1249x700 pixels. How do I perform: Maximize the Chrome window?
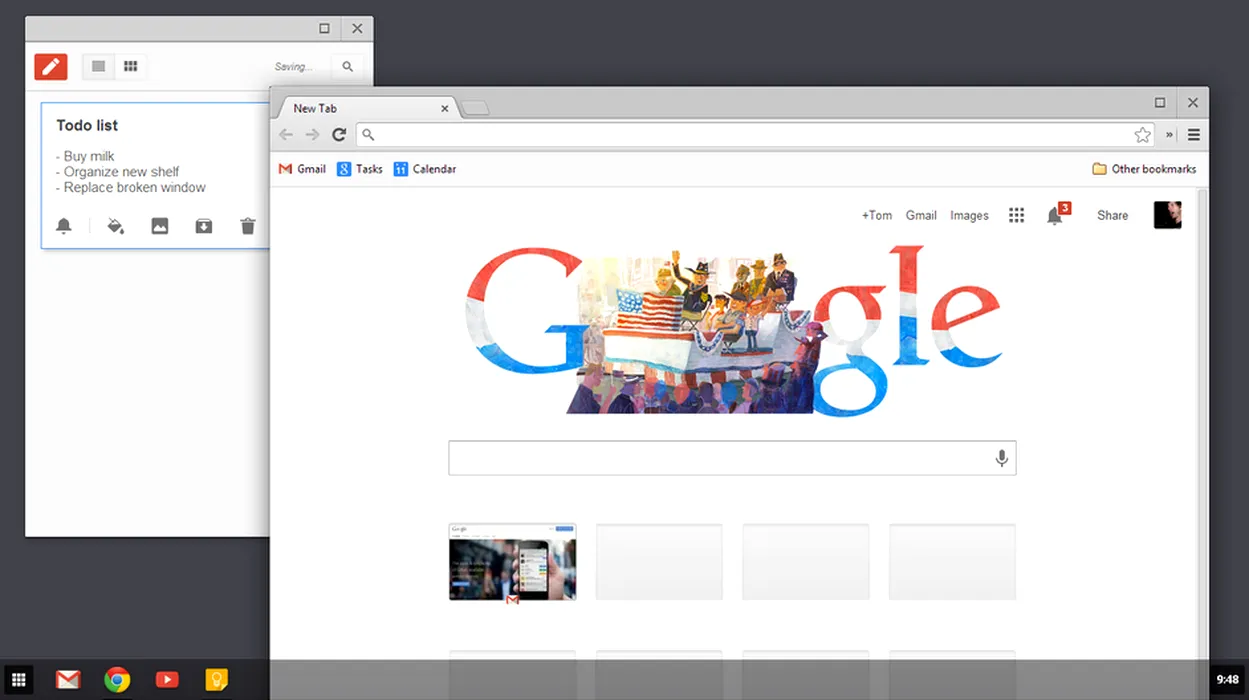pyautogui.click(x=1160, y=102)
